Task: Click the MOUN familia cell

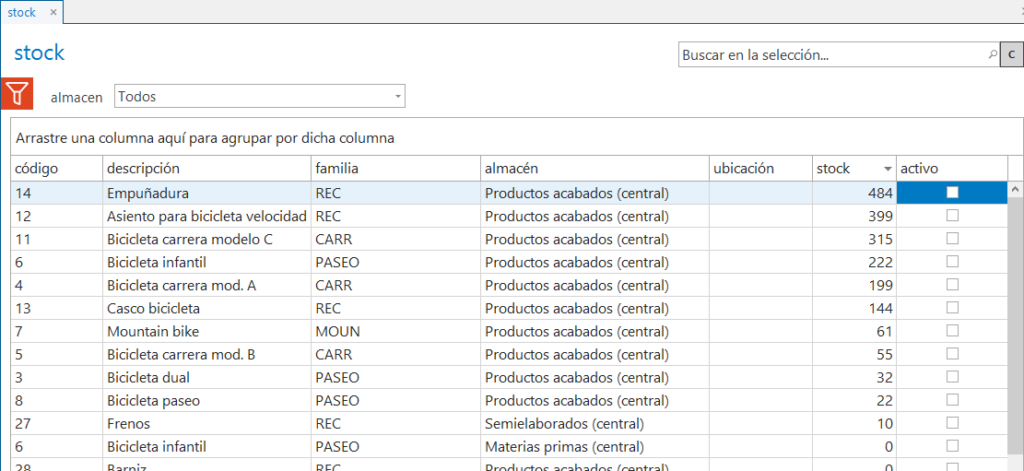Action: tap(396, 331)
